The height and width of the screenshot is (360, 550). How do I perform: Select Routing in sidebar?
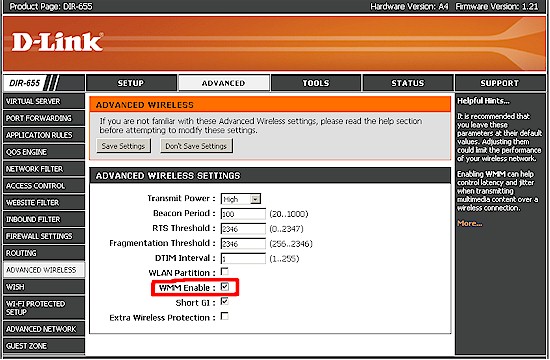click(x=44, y=253)
